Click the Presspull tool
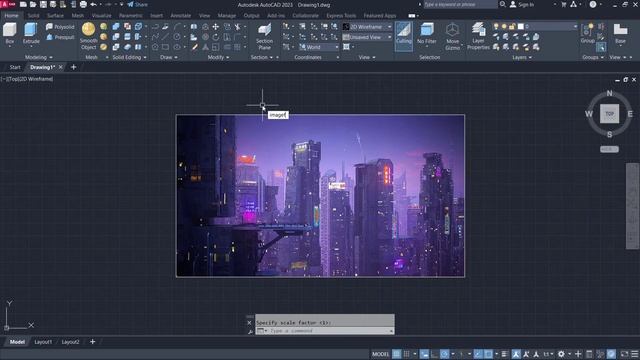 point(60,37)
